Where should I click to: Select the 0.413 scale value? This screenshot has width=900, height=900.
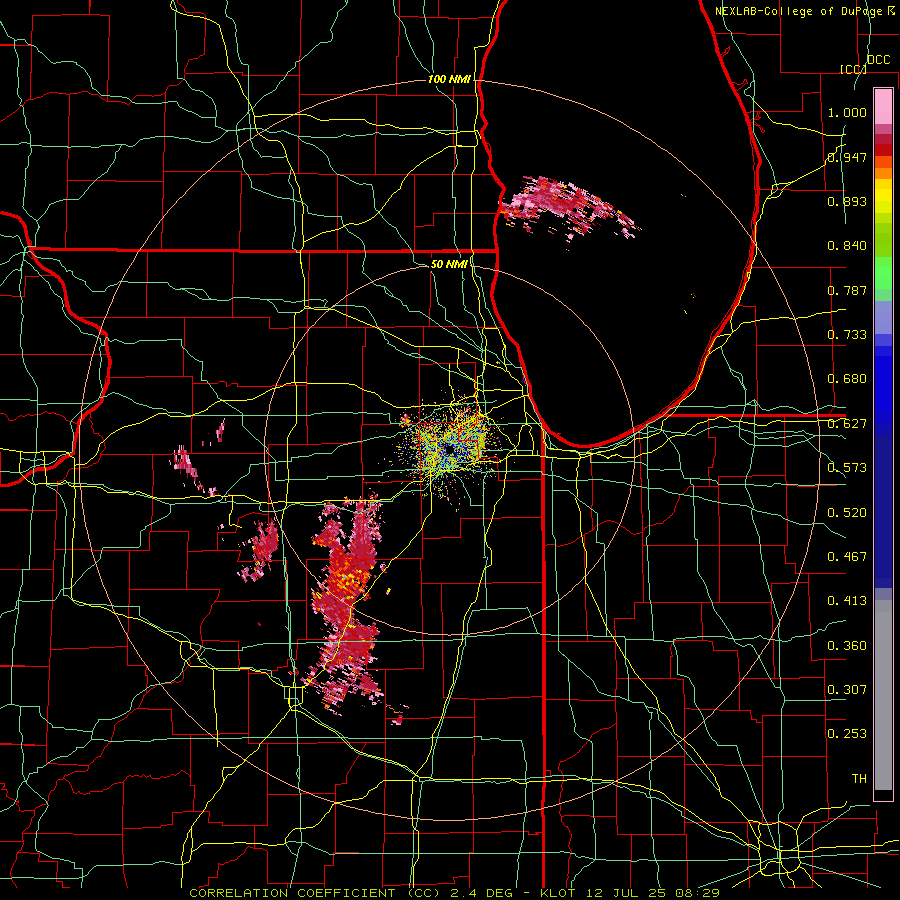[x=847, y=601]
